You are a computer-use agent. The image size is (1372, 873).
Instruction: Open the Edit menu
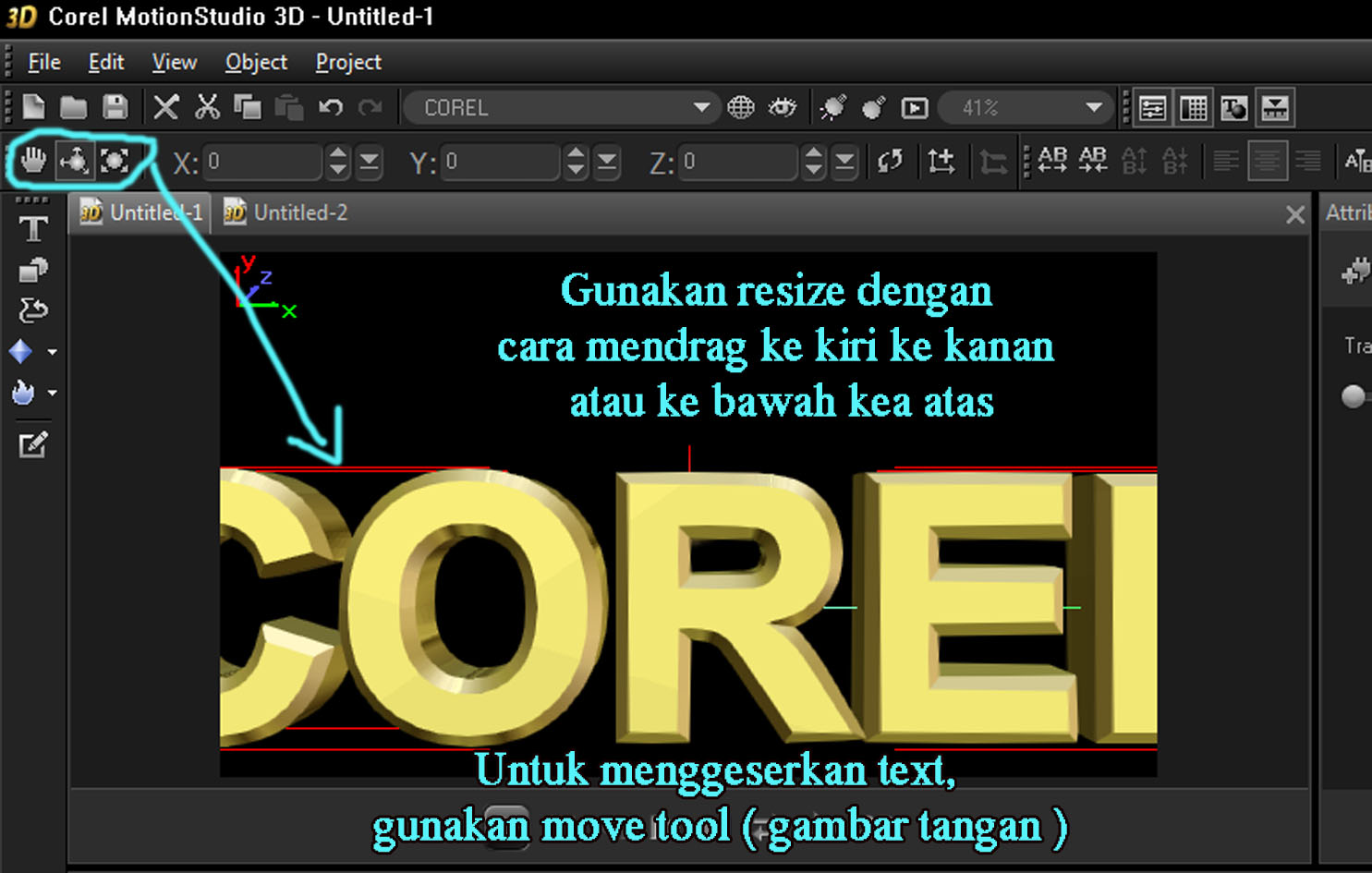tap(106, 62)
